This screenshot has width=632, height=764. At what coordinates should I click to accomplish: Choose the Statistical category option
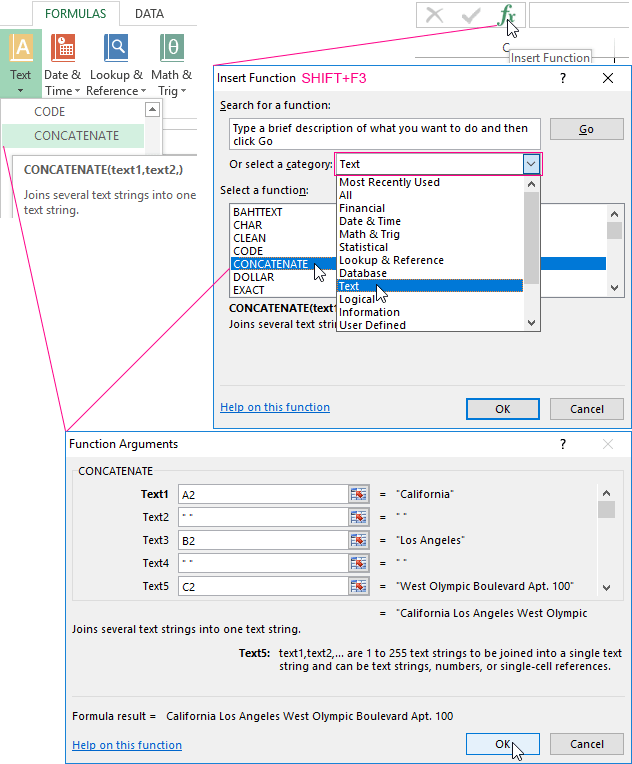[430, 248]
